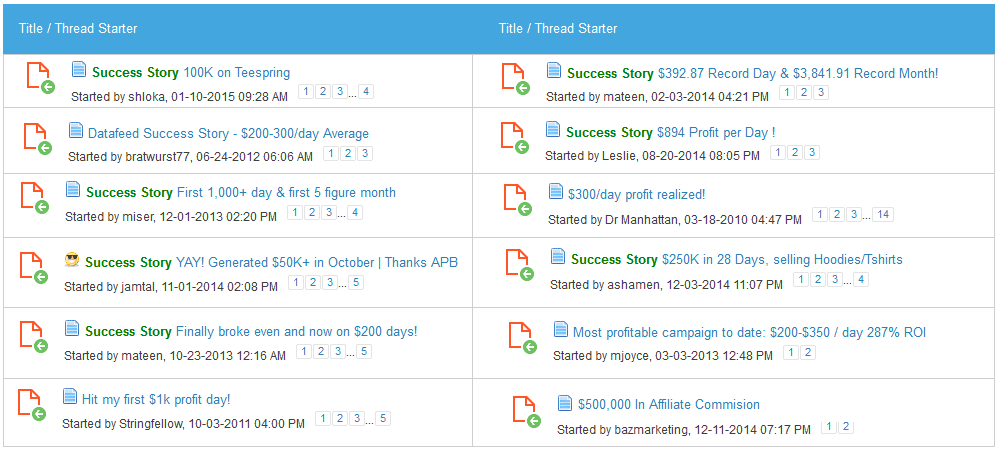Open $250K in 28 Days, selling Hoodies/Tshirts thread

click(782, 259)
